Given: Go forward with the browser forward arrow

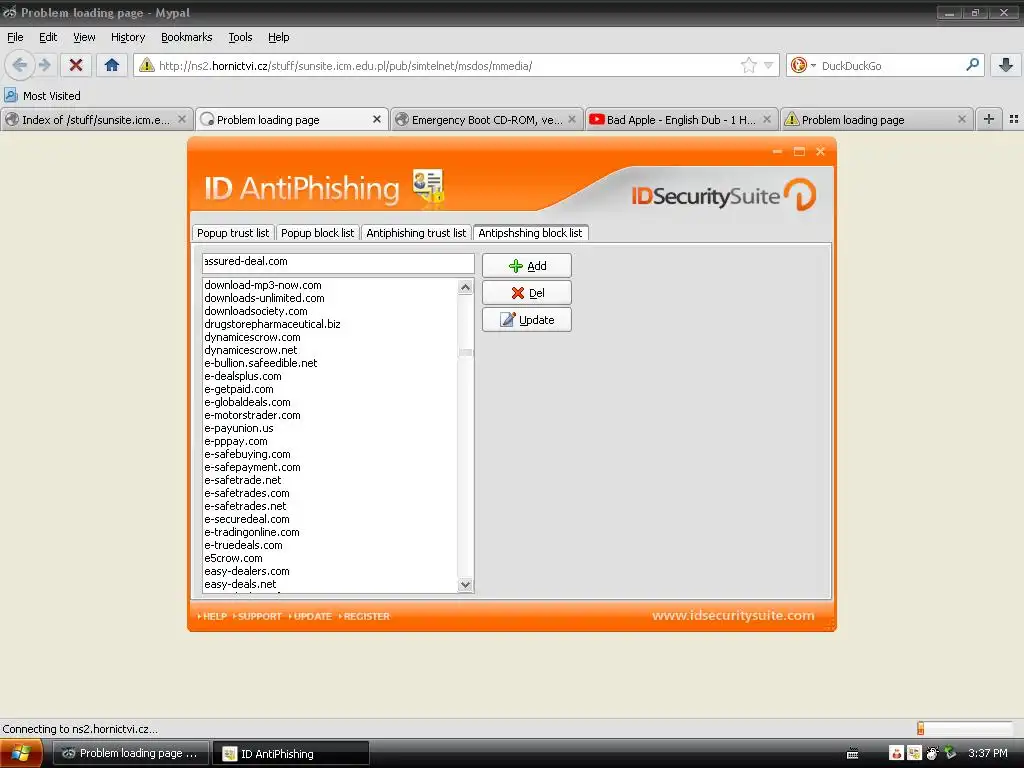Looking at the screenshot, I should pos(44,65).
